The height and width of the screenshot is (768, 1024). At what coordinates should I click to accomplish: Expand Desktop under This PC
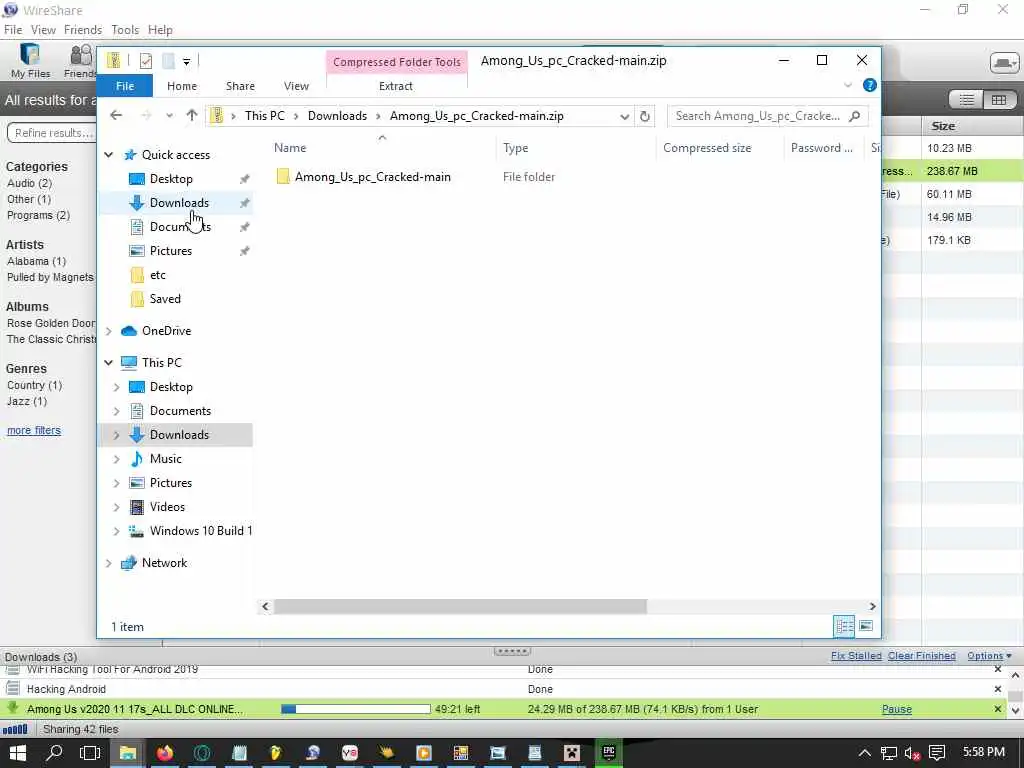[x=116, y=387]
